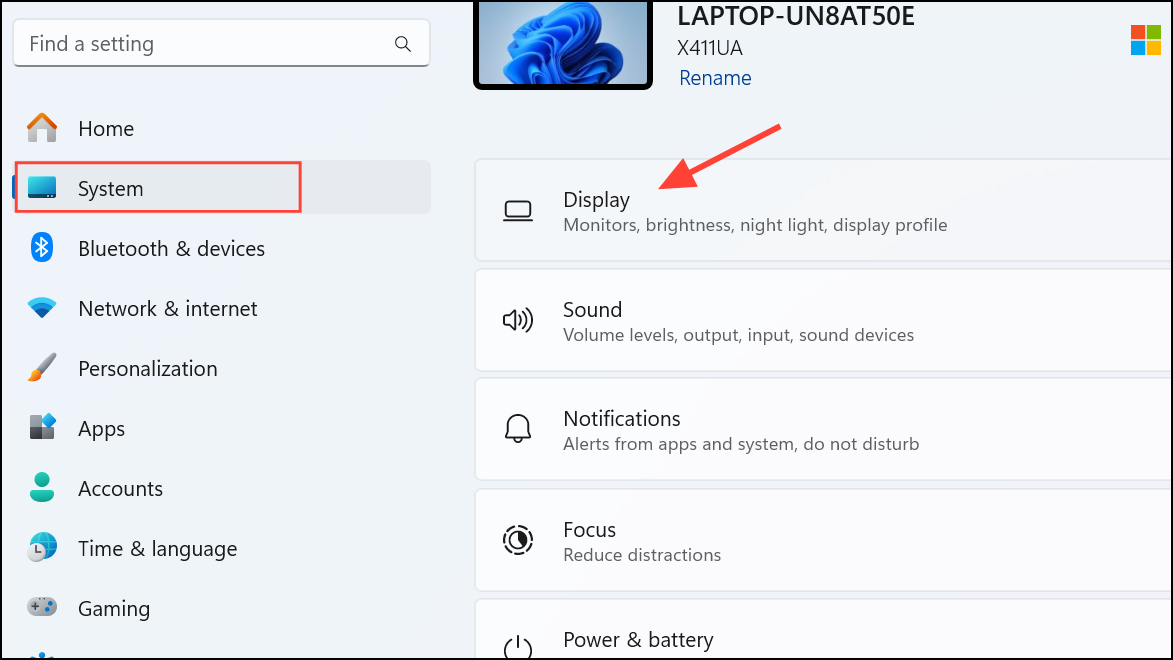Click 'Monitors, brightness, night light, display profile' text
Image resolution: width=1173 pixels, height=660 pixels.
[755, 225]
